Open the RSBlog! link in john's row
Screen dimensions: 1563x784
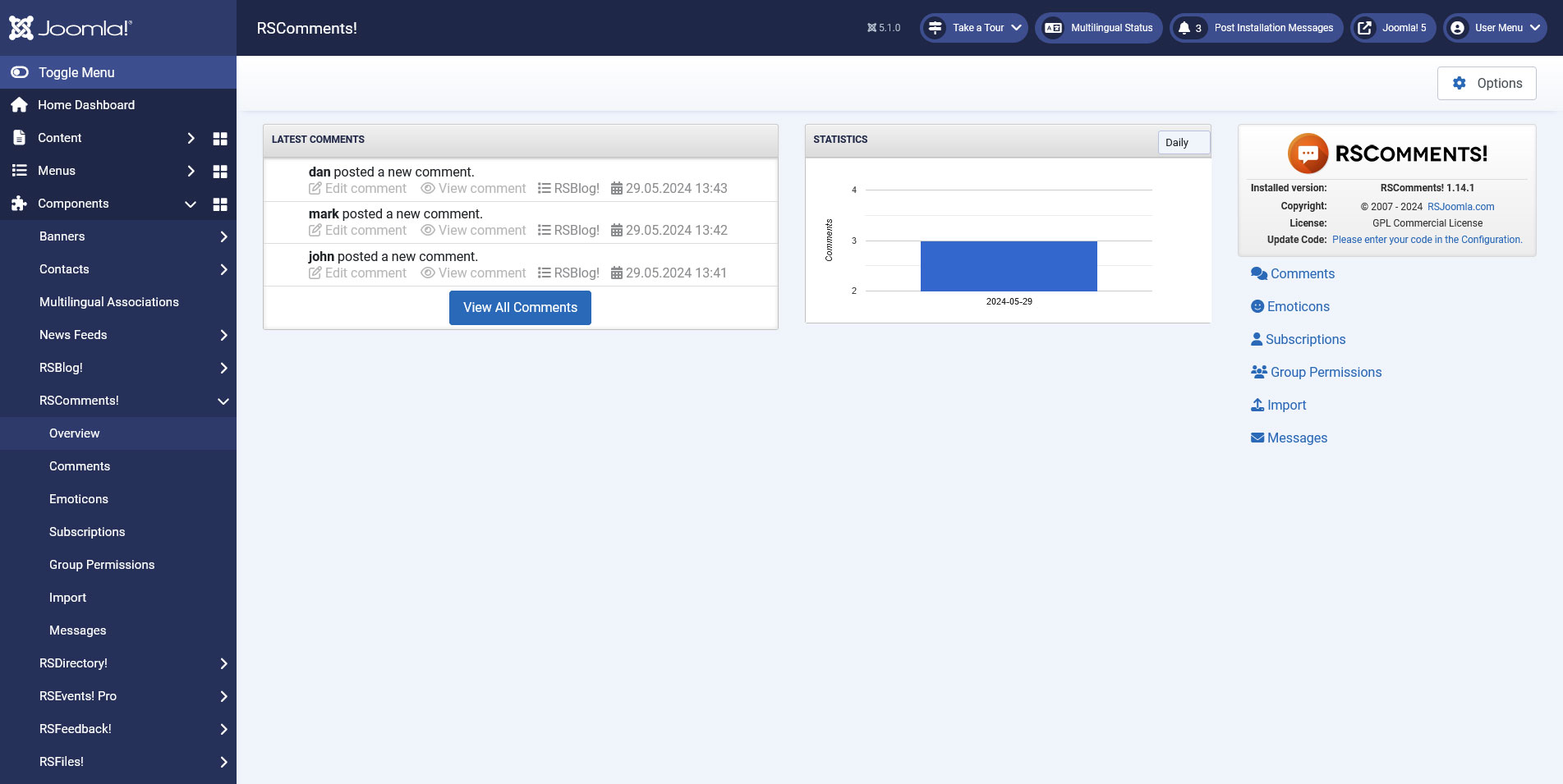click(x=568, y=273)
